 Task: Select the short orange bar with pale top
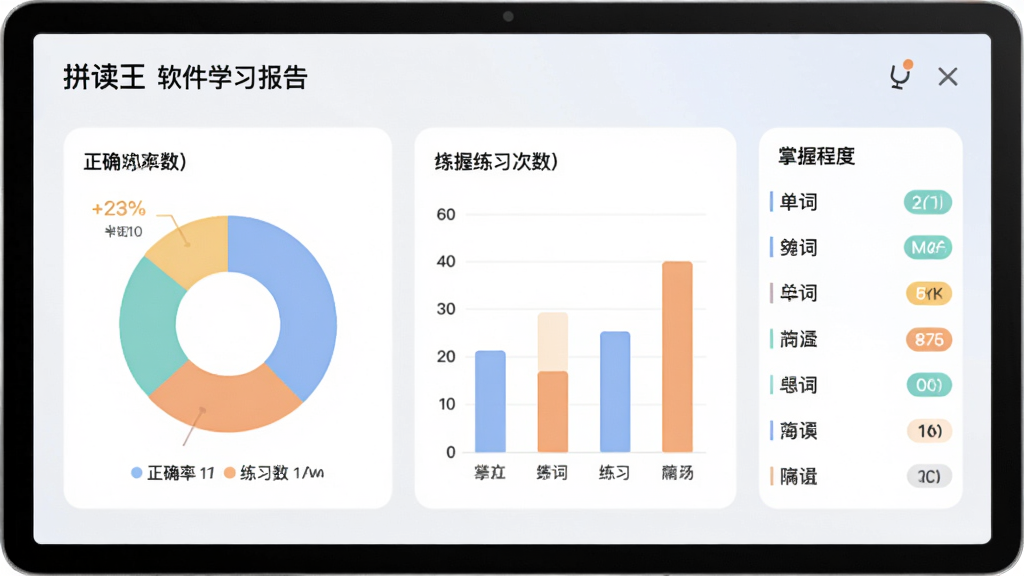pos(552,411)
